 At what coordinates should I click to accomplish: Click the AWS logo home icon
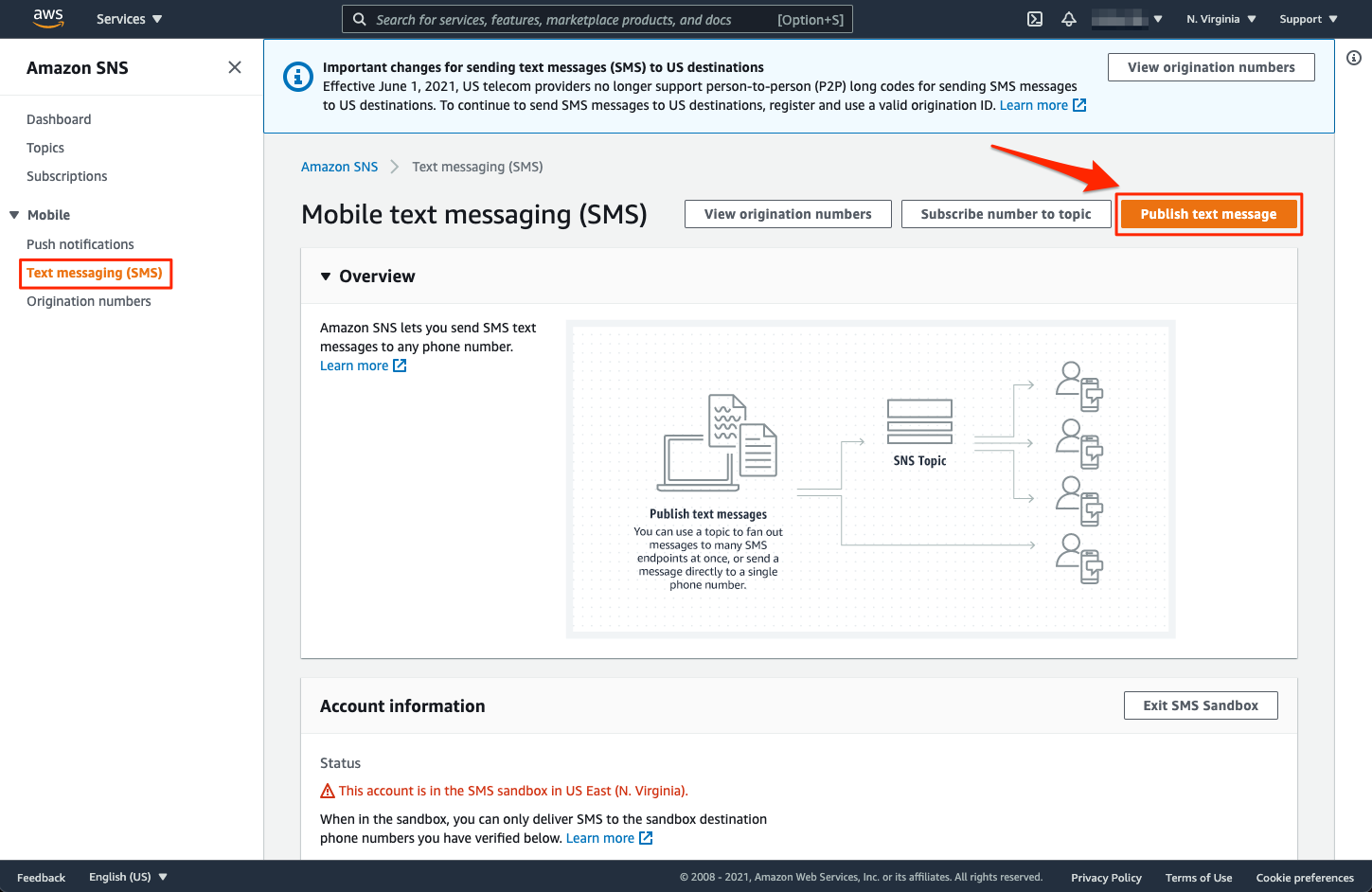click(48, 18)
